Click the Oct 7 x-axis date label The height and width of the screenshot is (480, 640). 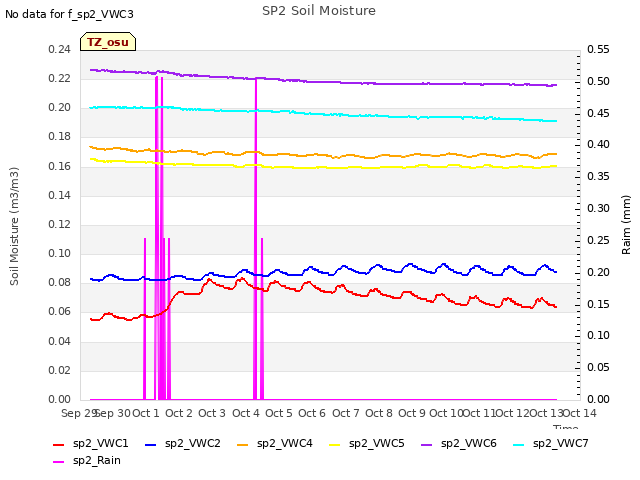click(346, 413)
